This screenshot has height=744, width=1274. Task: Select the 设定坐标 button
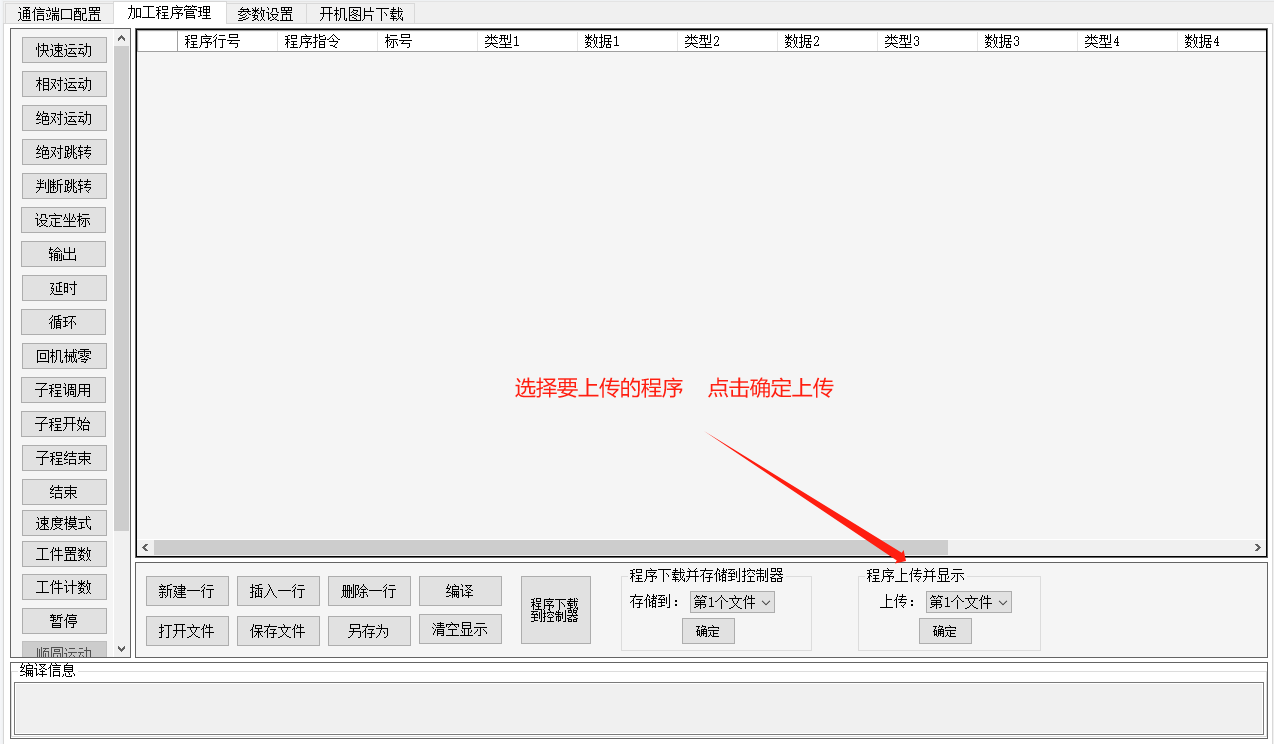click(63, 220)
